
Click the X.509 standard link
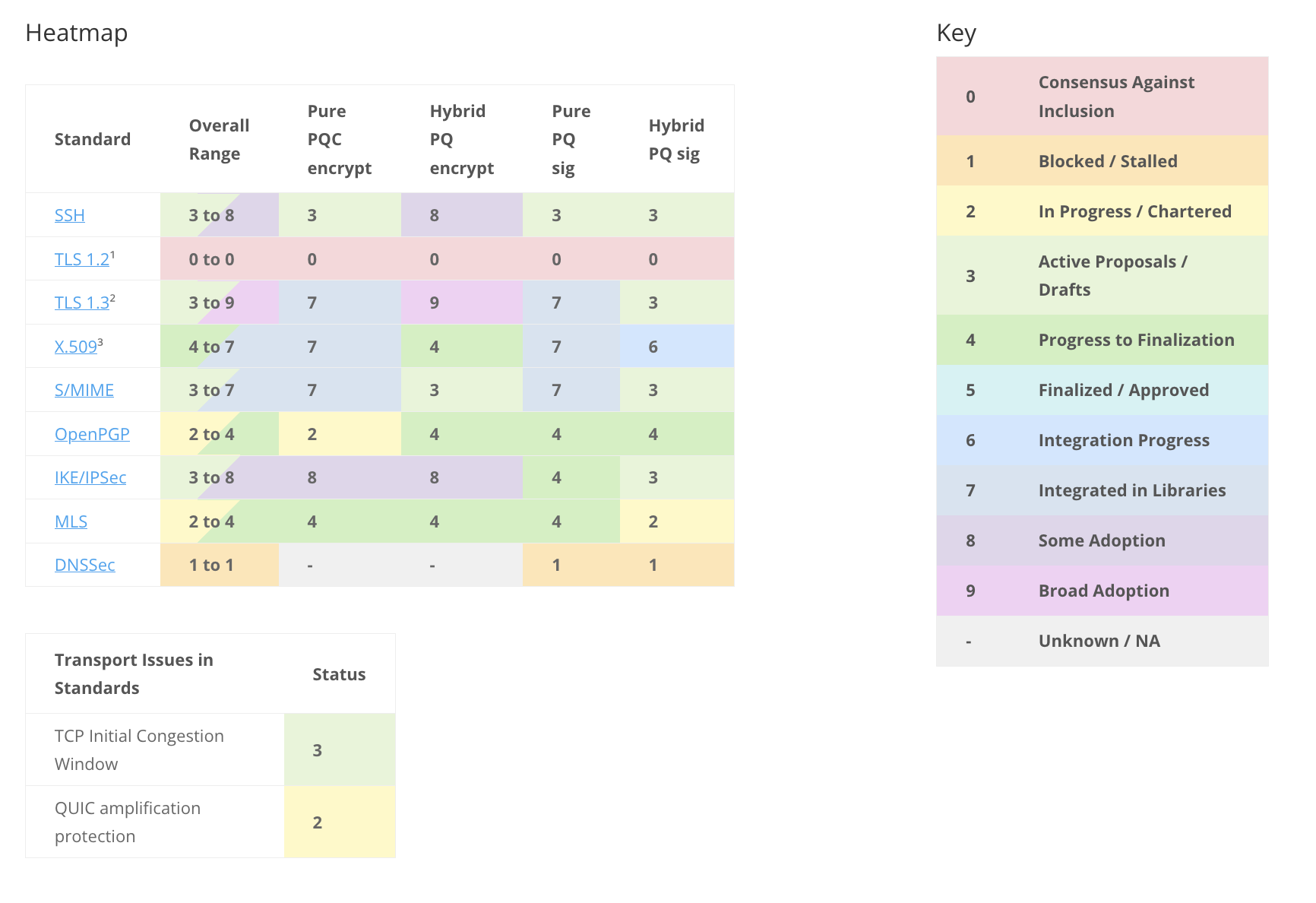tap(75, 347)
